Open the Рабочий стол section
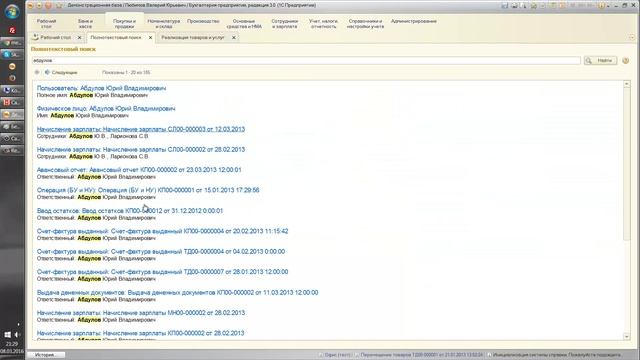Viewport: 640px width, 360px height. pos(46,24)
